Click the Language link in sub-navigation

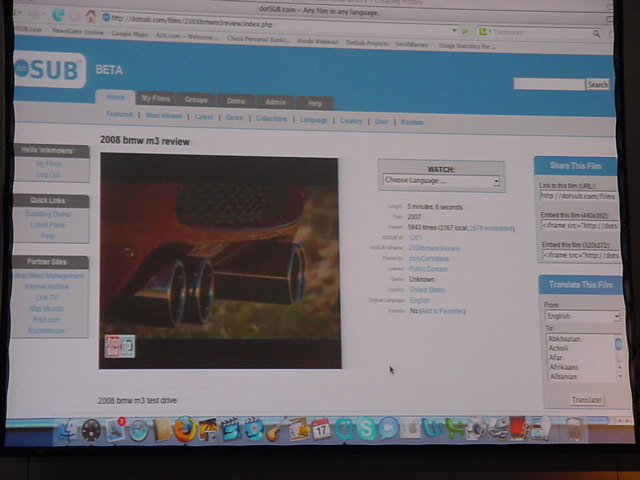click(313, 120)
